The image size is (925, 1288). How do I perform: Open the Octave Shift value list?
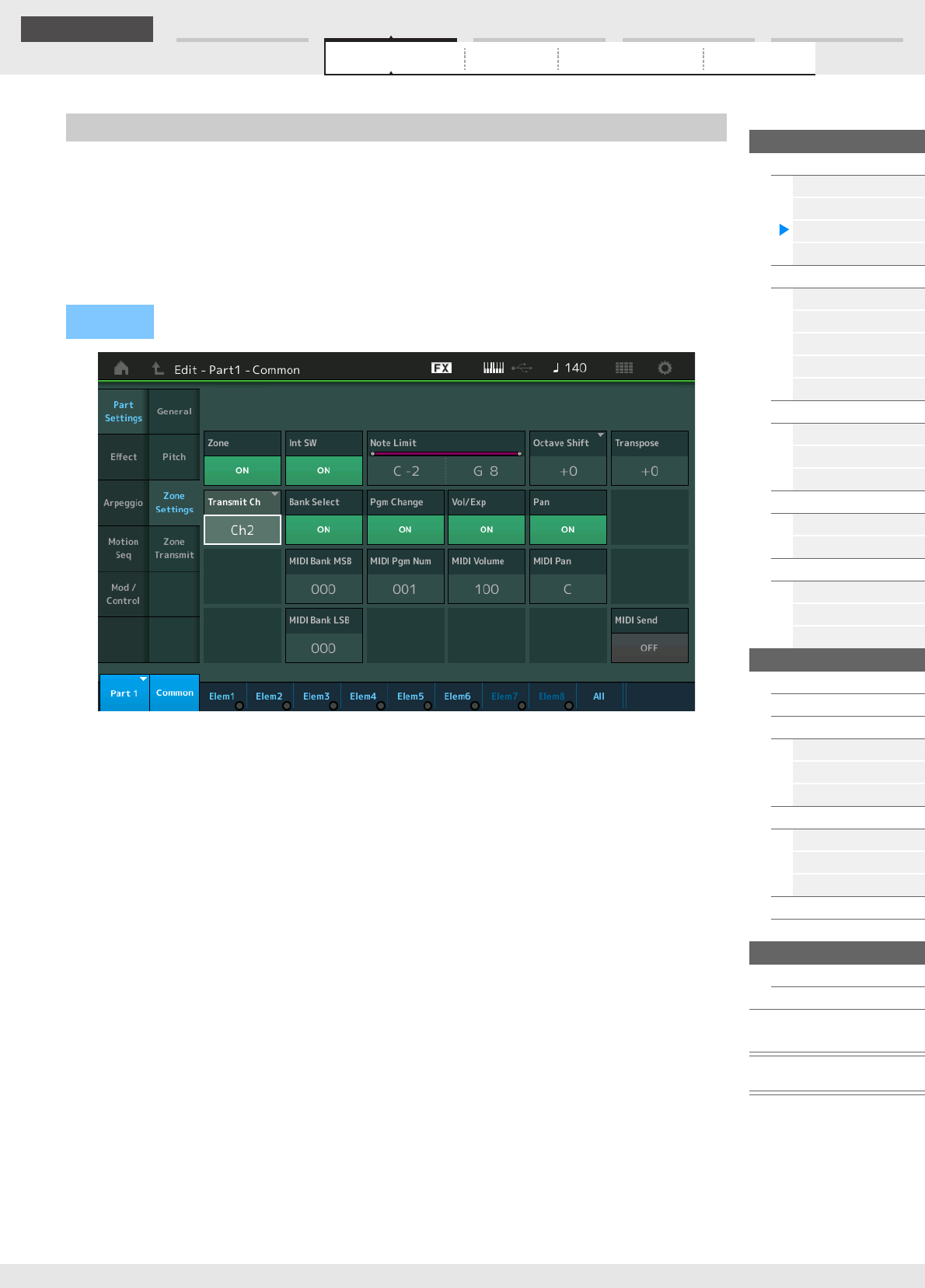(x=568, y=471)
